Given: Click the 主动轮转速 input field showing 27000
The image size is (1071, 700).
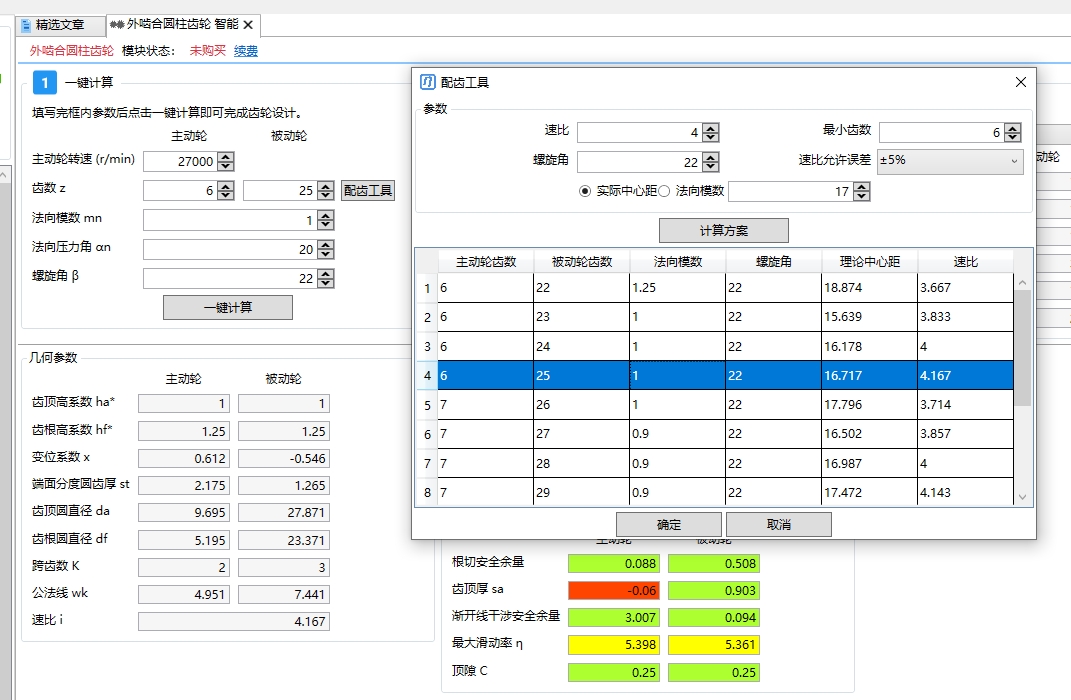Looking at the screenshot, I should click(180, 161).
